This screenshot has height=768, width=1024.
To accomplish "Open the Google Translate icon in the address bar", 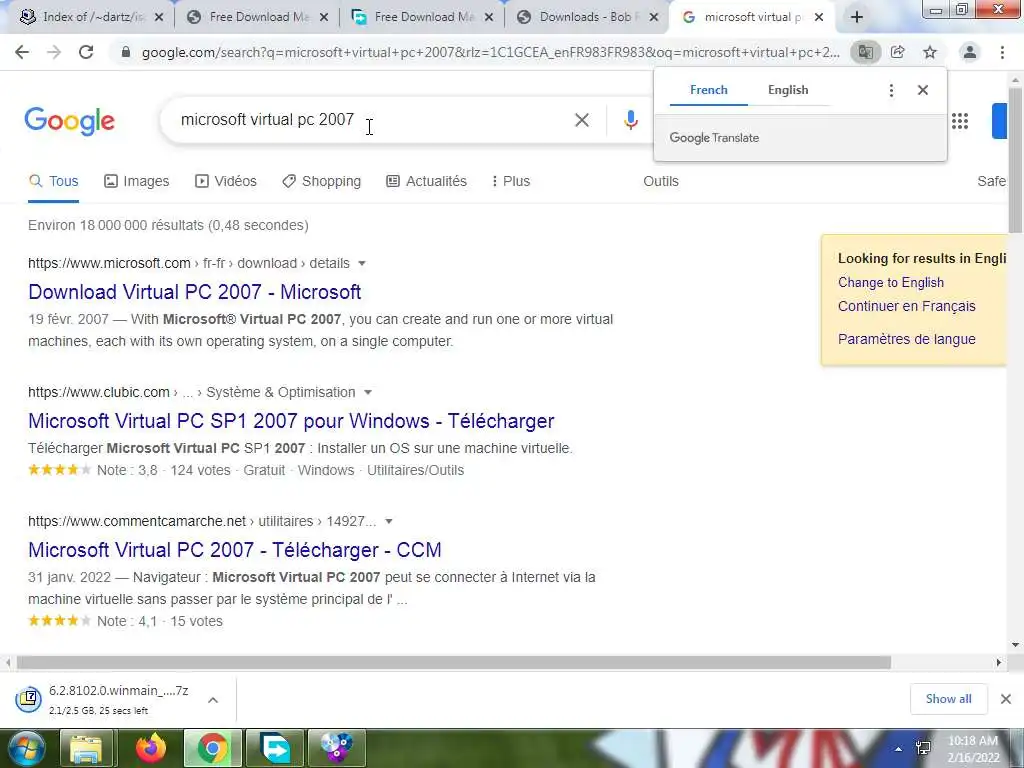I will point(865,52).
